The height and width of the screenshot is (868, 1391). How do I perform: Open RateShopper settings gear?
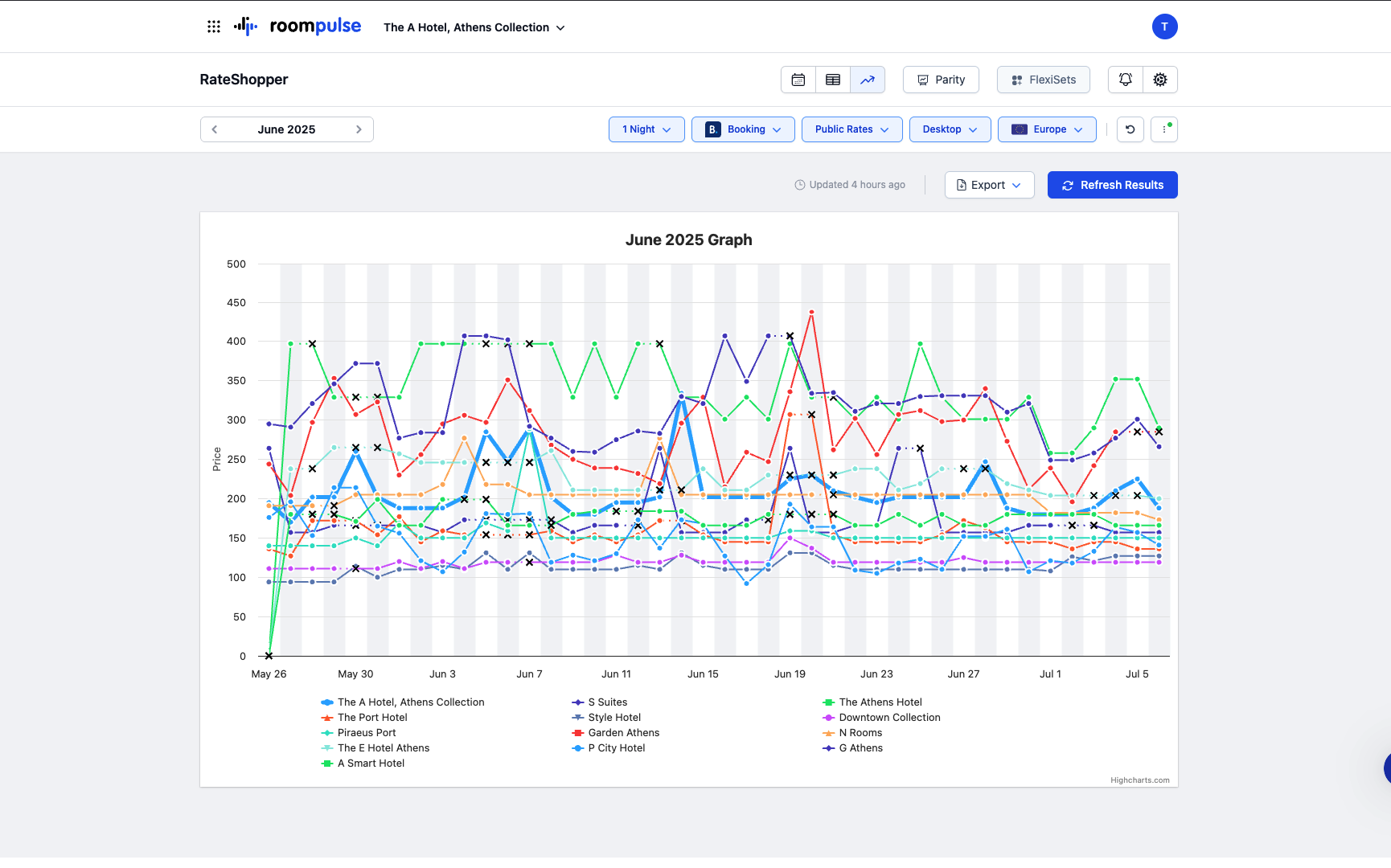coord(1159,80)
